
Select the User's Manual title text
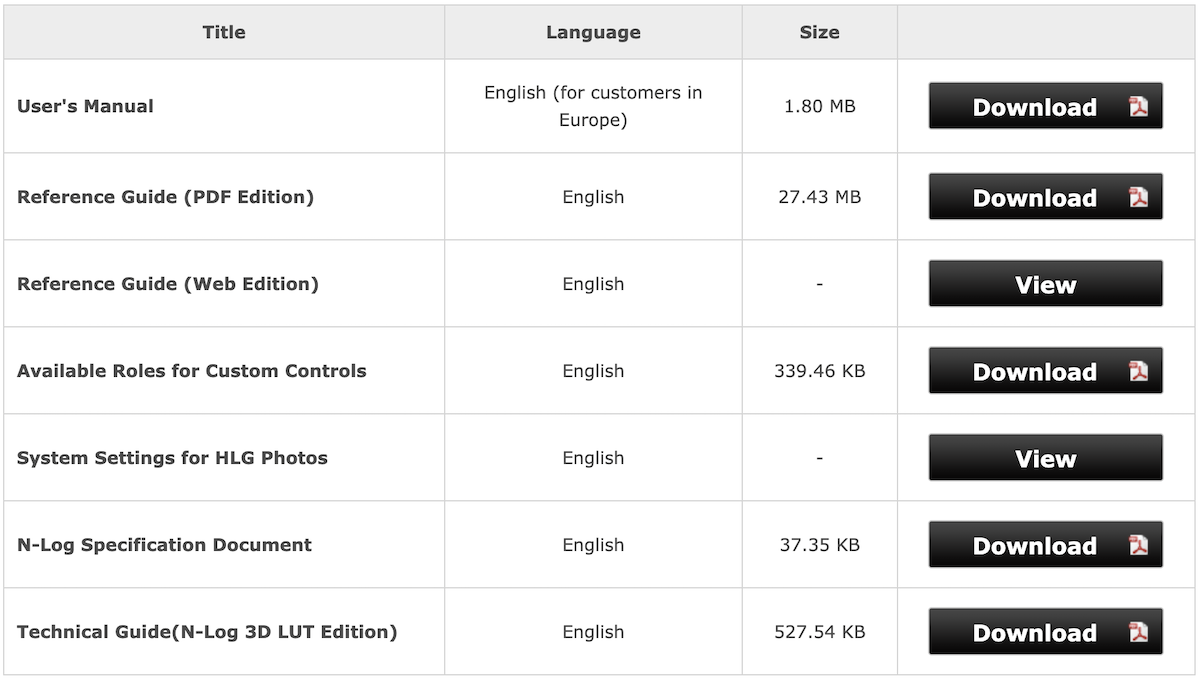click(86, 106)
